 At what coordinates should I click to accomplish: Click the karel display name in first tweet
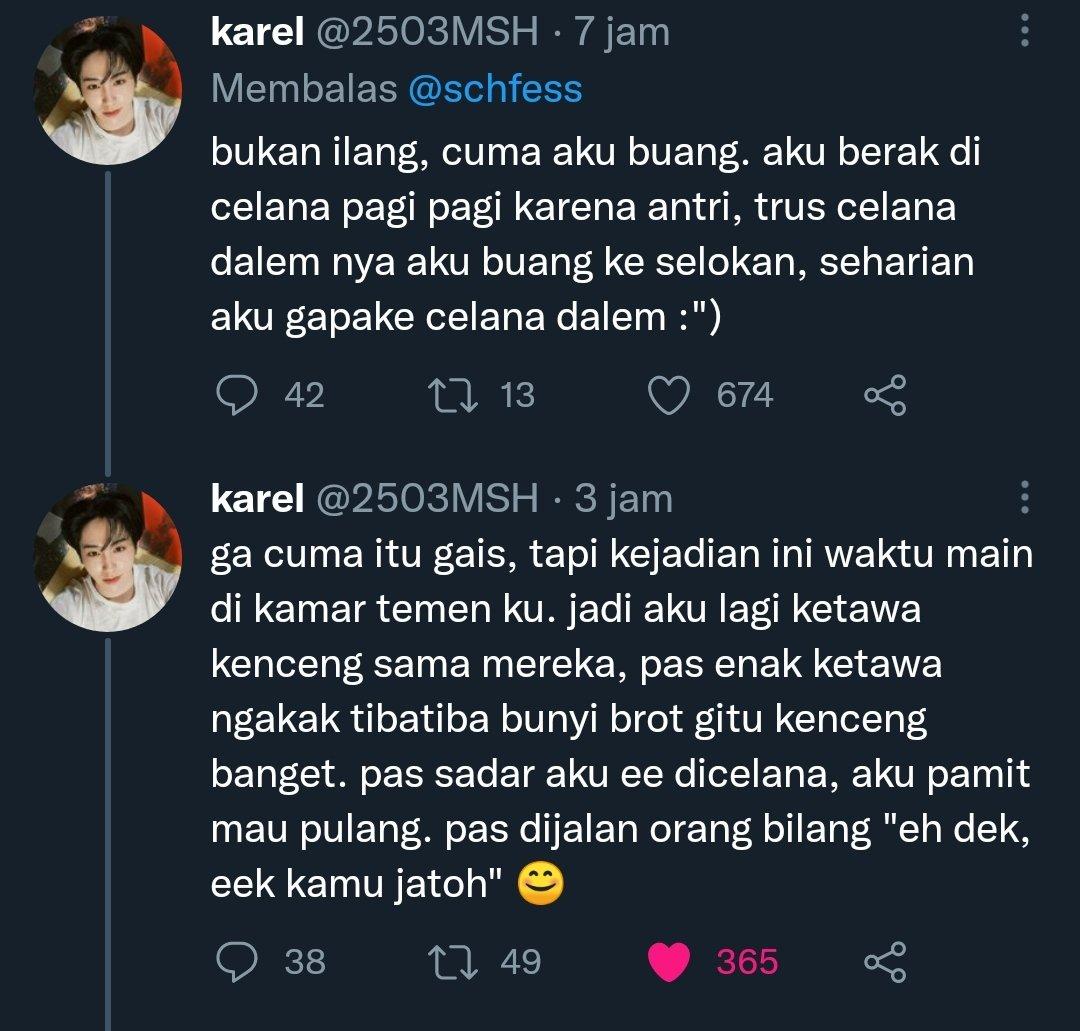257,33
